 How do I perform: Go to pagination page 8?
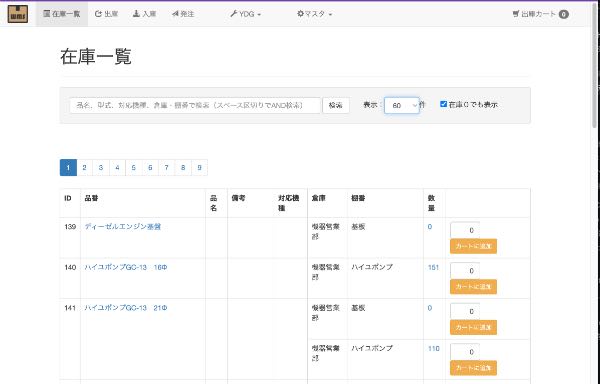[x=183, y=168]
